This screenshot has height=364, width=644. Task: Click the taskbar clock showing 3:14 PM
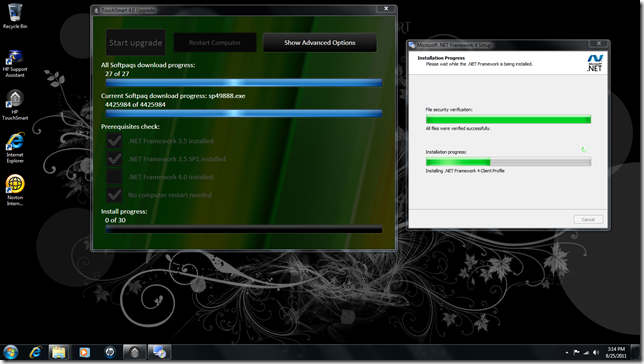(616, 352)
